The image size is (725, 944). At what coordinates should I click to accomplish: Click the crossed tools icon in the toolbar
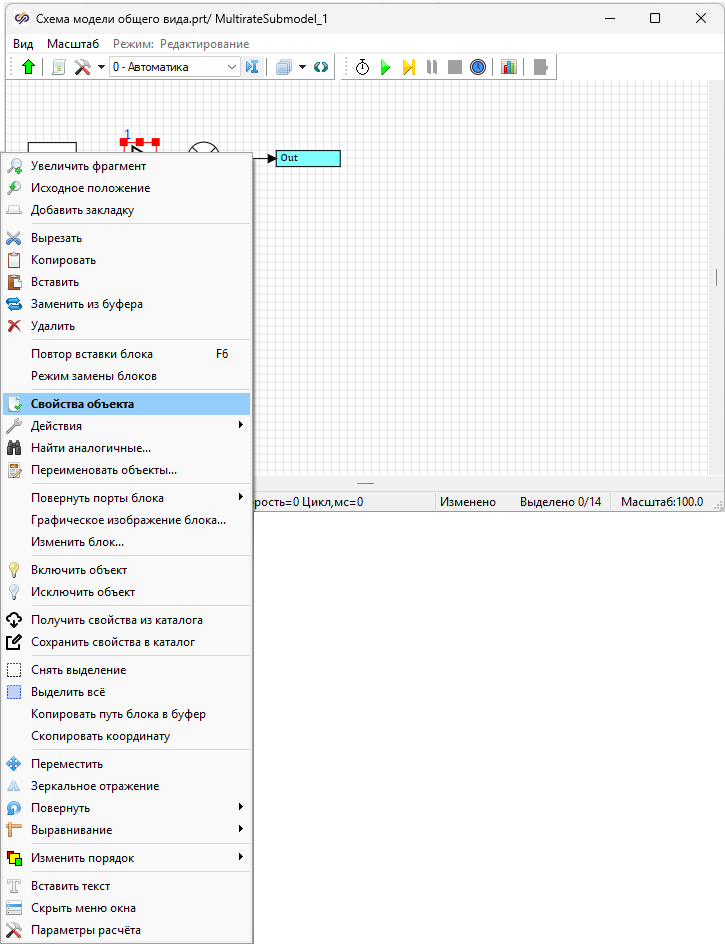click(x=84, y=67)
